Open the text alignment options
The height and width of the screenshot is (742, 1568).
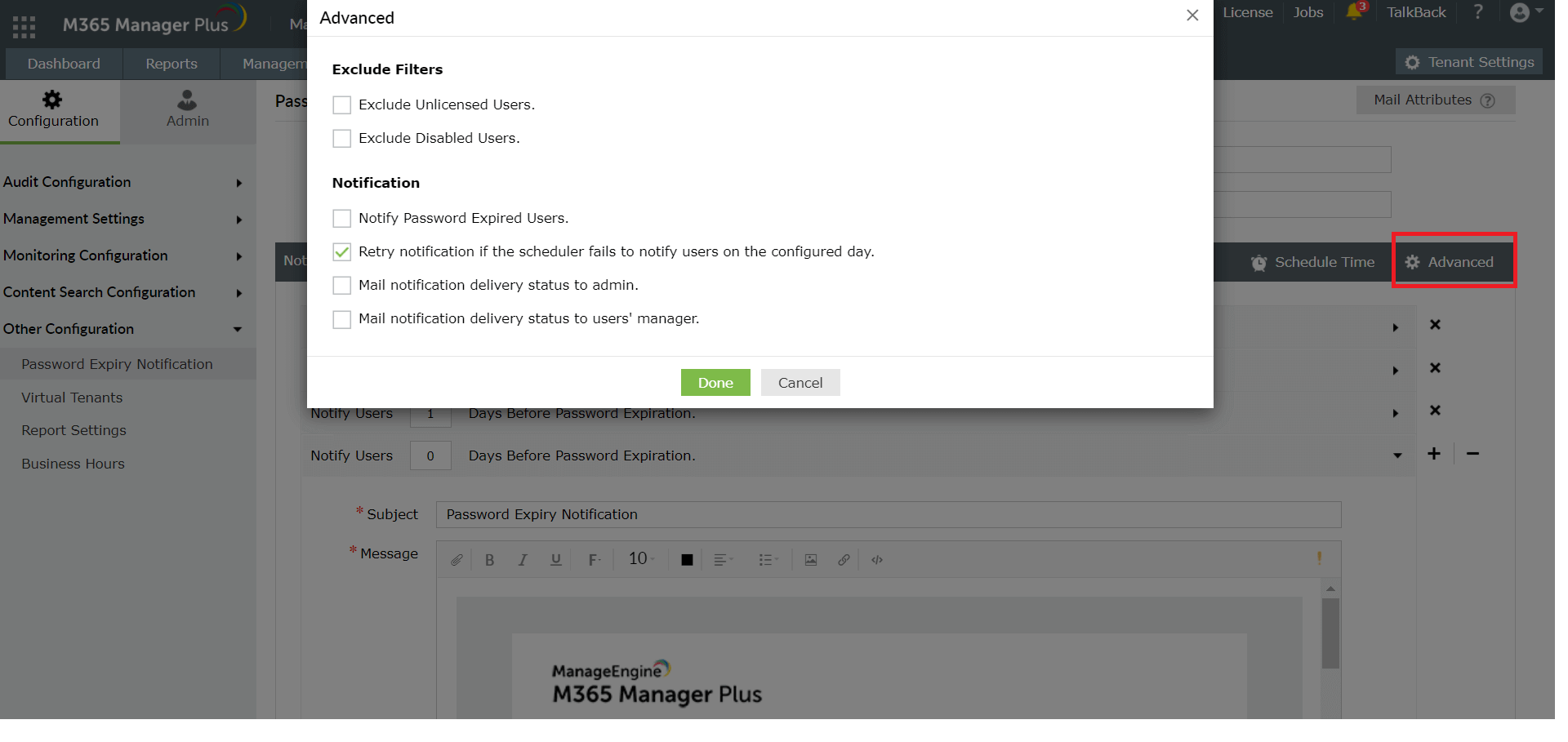tap(724, 560)
